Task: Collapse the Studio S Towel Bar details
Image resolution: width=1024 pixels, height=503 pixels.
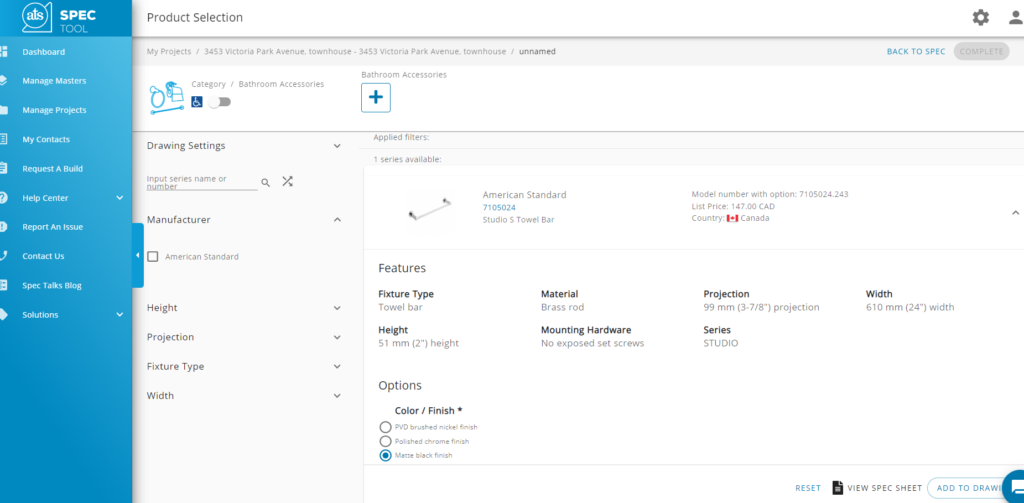Action: tap(1015, 212)
